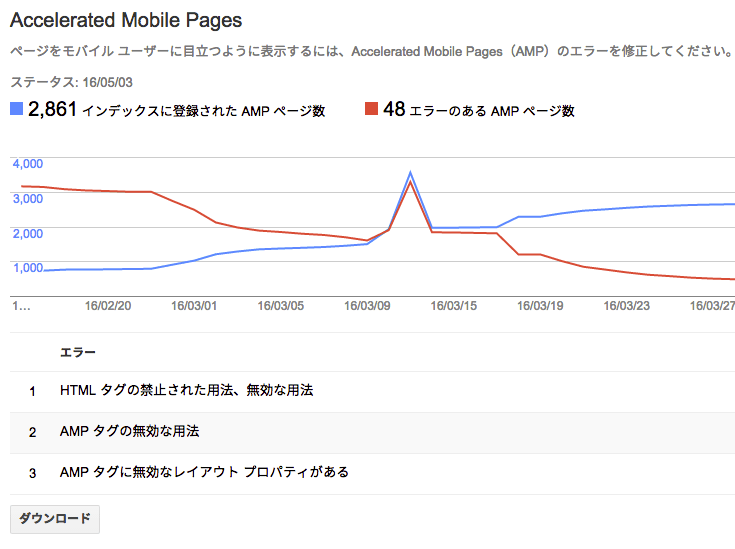
Task: Click row number '1' in error table
Action: pos(32,391)
